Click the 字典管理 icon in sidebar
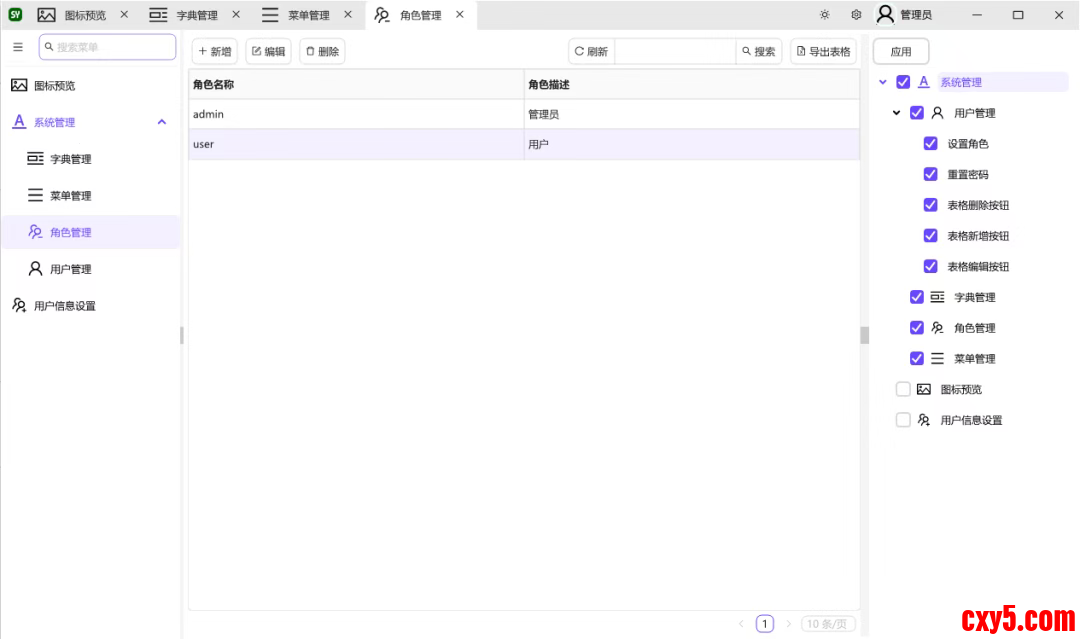Viewport: 1080px width, 639px height. pos(35,159)
